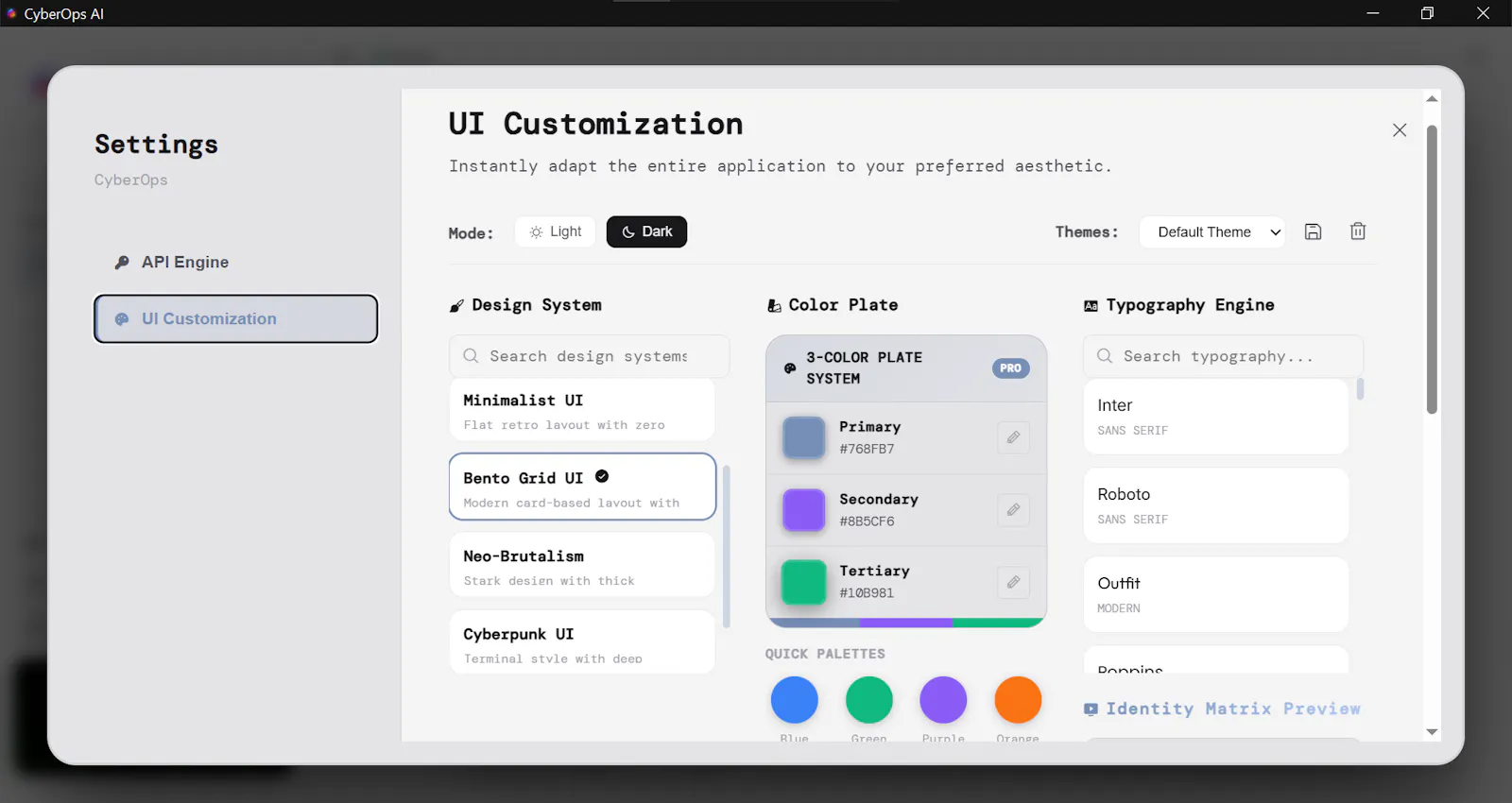Click the typography list scrollbar
Screen dimensions: 1512x803
(x=1360, y=389)
